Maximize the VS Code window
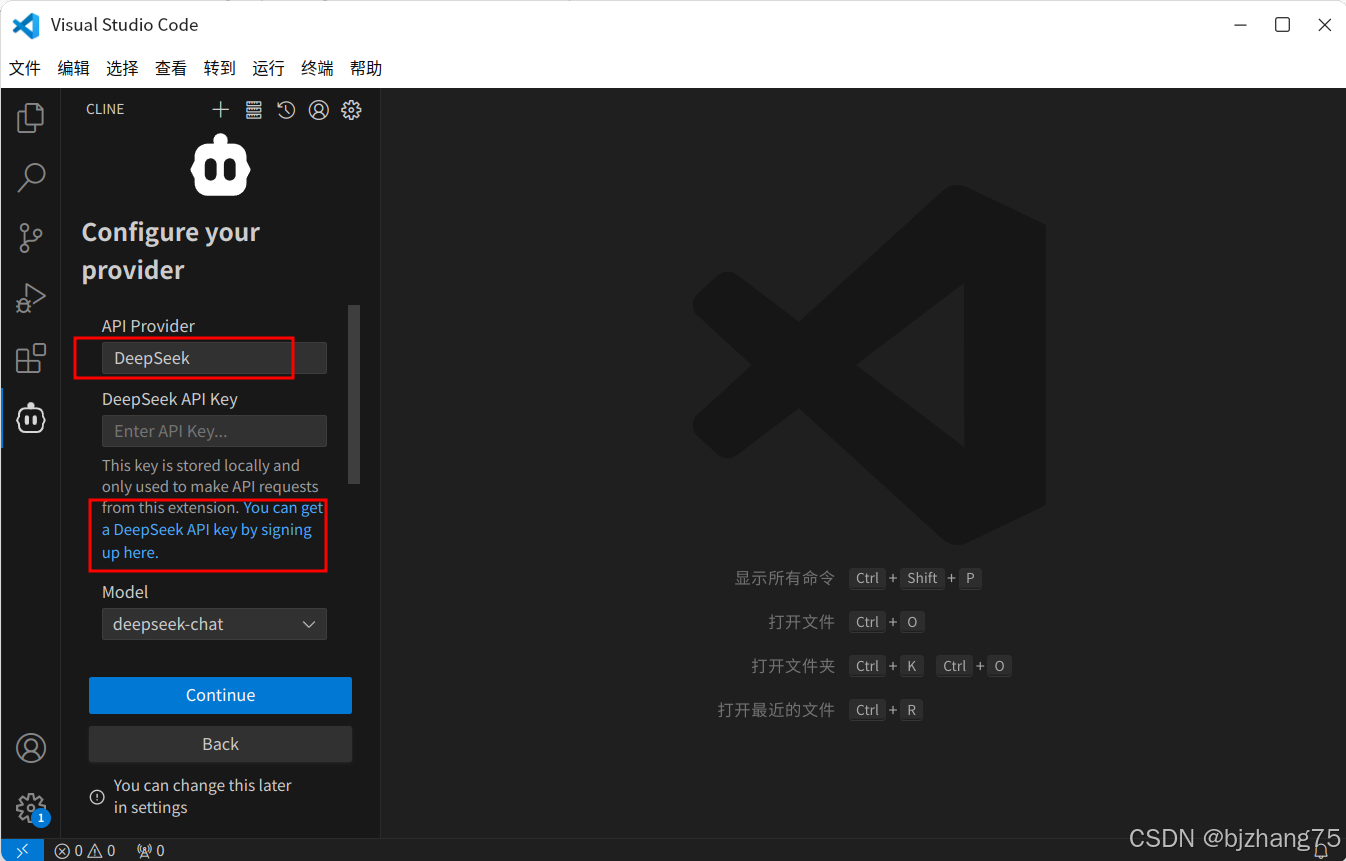This screenshot has width=1346, height=861. tap(1282, 25)
